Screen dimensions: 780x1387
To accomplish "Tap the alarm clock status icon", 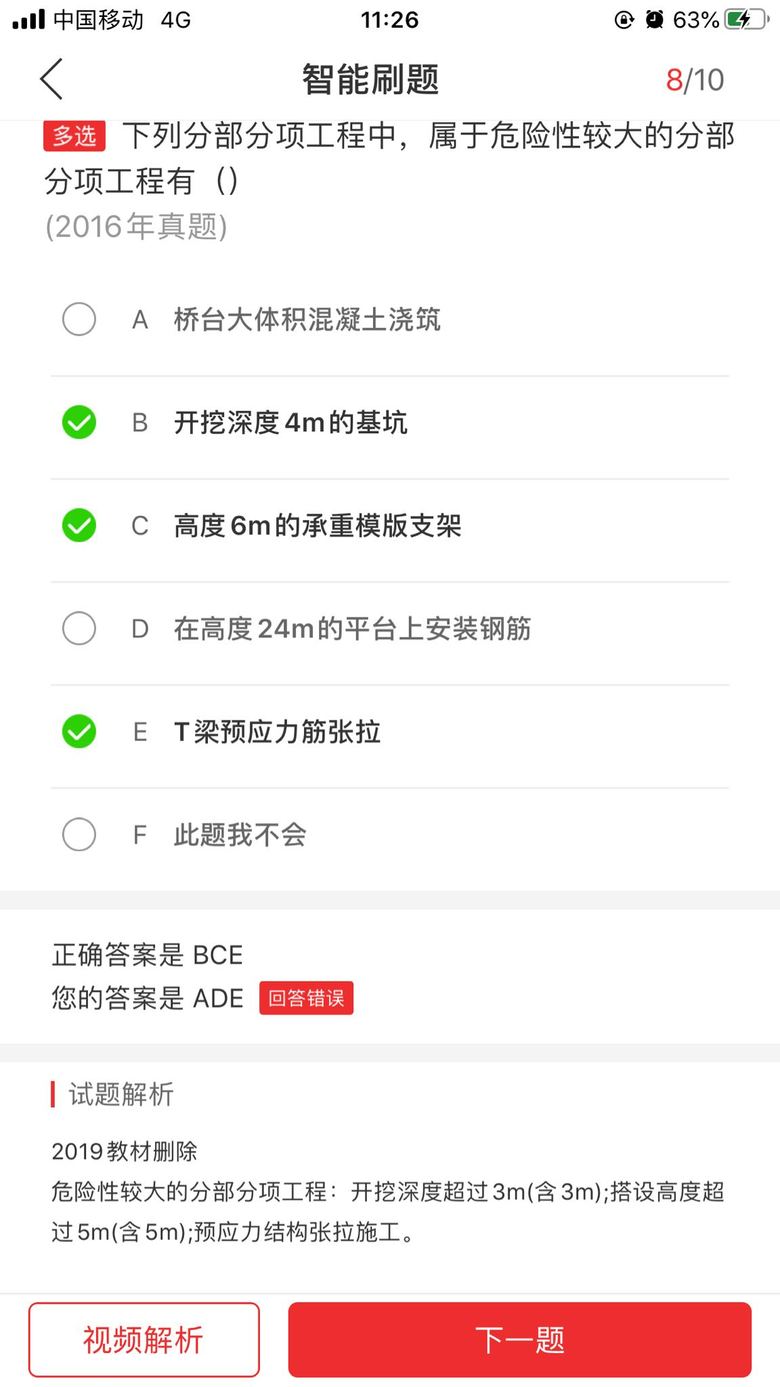I will coord(655,20).
